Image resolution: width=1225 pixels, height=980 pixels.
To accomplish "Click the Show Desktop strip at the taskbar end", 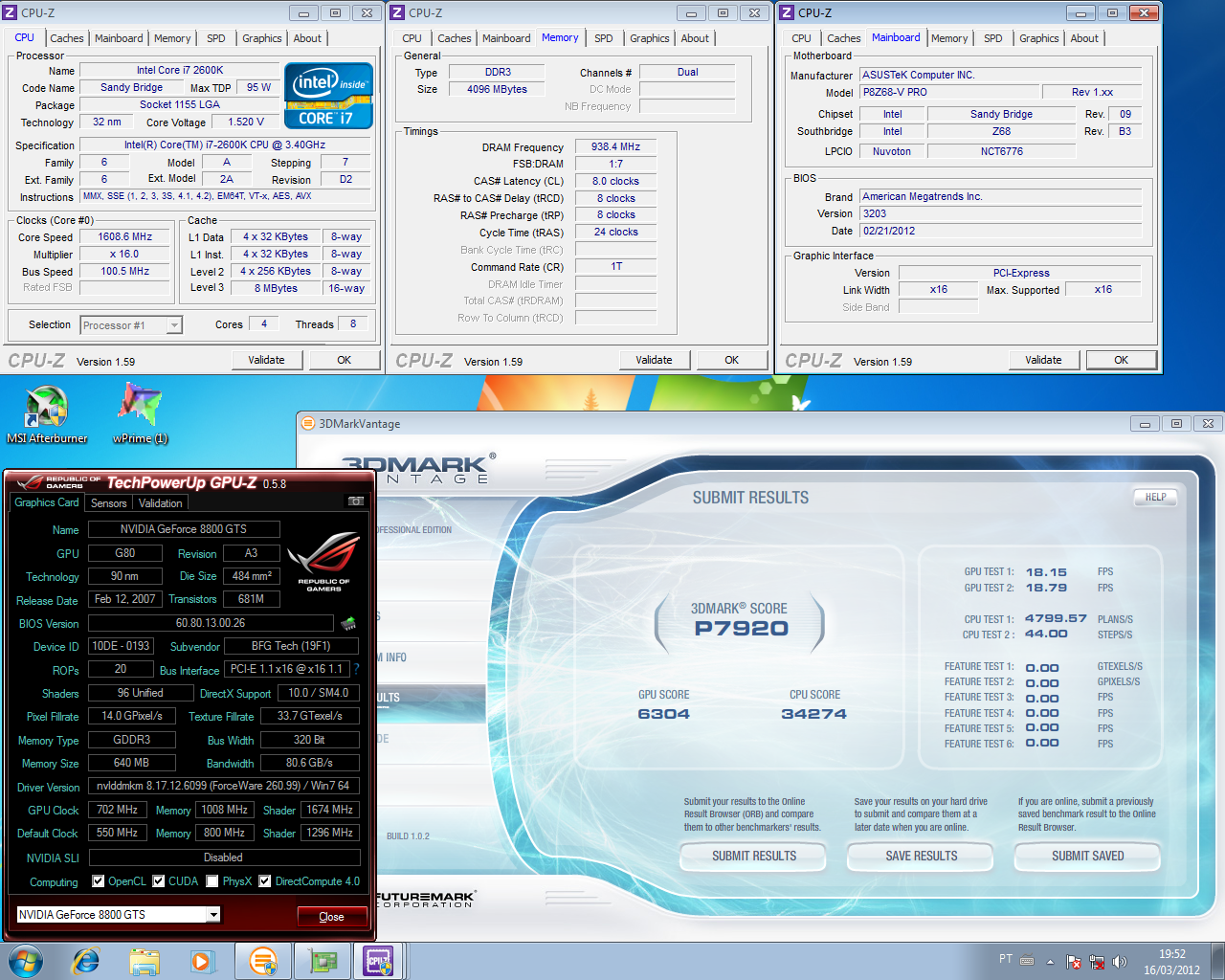I will pyautogui.click(x=1217, y=961).
